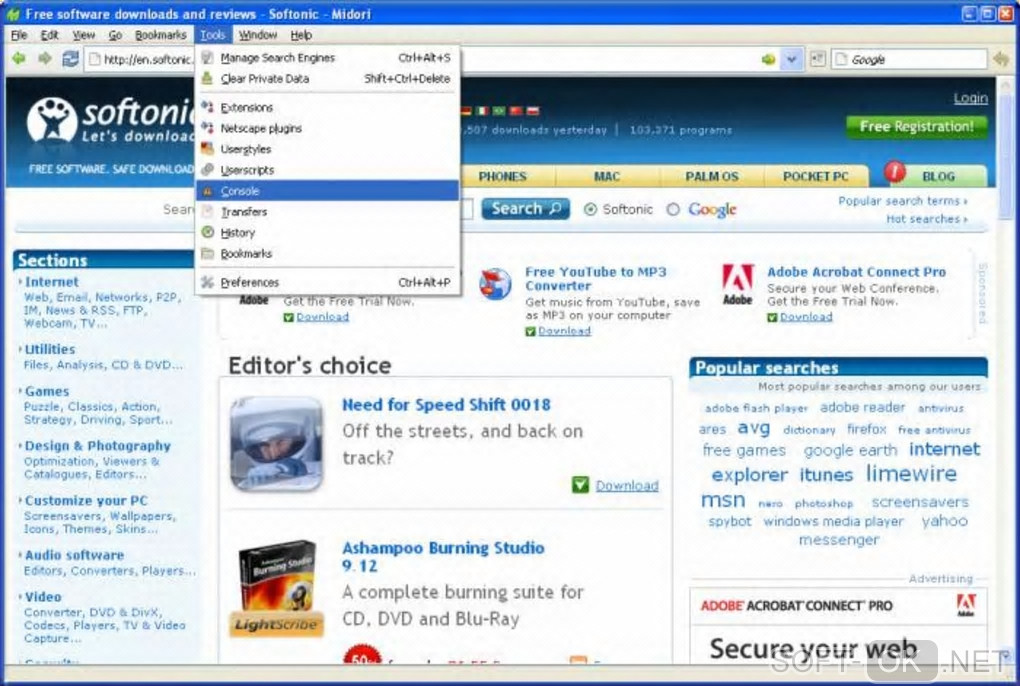Click the green Back arrow toolbar icon
The height and width of the screenshot is (686, 1020).
click(18, 59)
